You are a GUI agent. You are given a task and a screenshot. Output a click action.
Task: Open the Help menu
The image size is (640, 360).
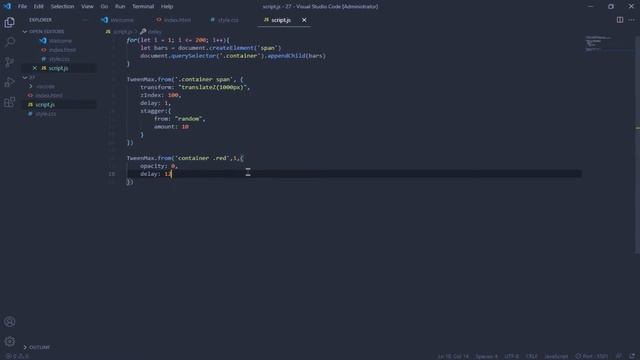coord(167,7)
